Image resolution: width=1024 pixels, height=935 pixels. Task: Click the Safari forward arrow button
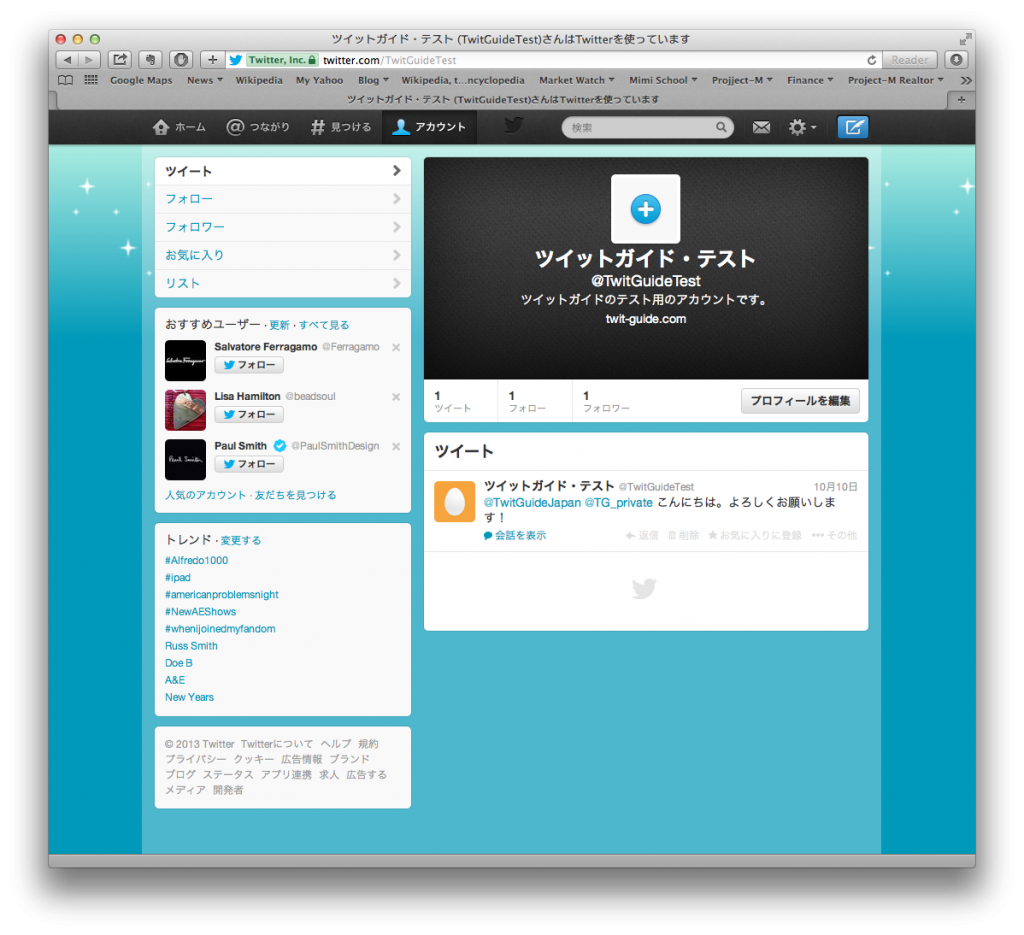(x=89, y=60)
